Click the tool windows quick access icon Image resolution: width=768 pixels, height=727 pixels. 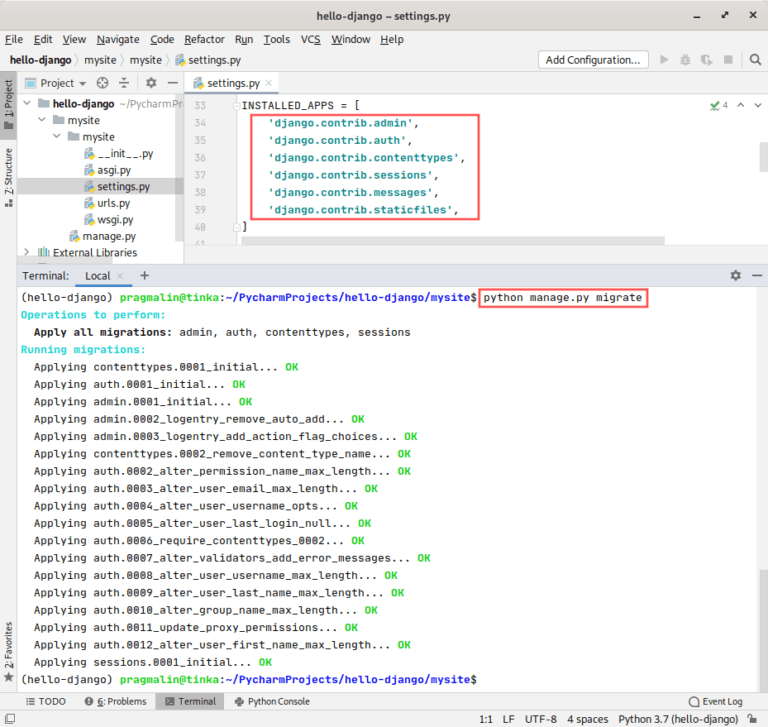10,719
